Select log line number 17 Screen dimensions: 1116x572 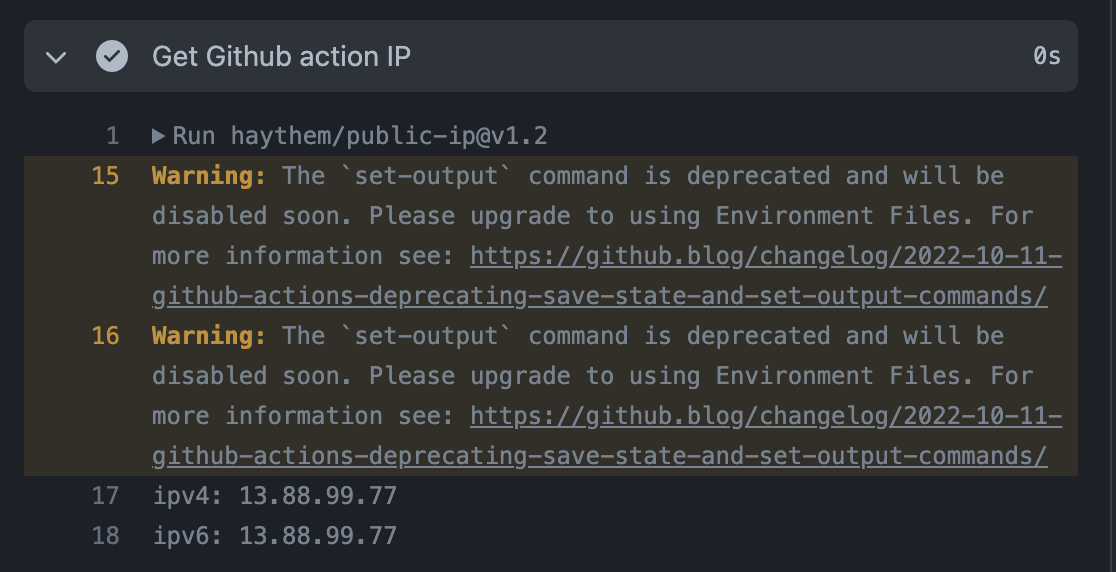[105, 496]
